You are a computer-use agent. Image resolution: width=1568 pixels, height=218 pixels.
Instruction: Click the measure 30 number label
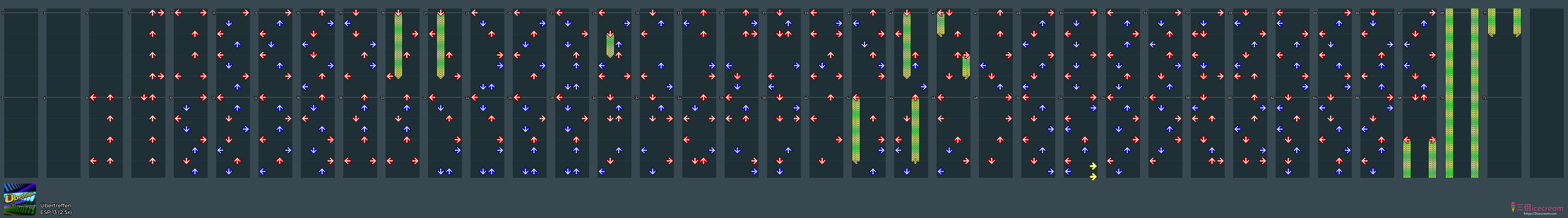point(595,98)
